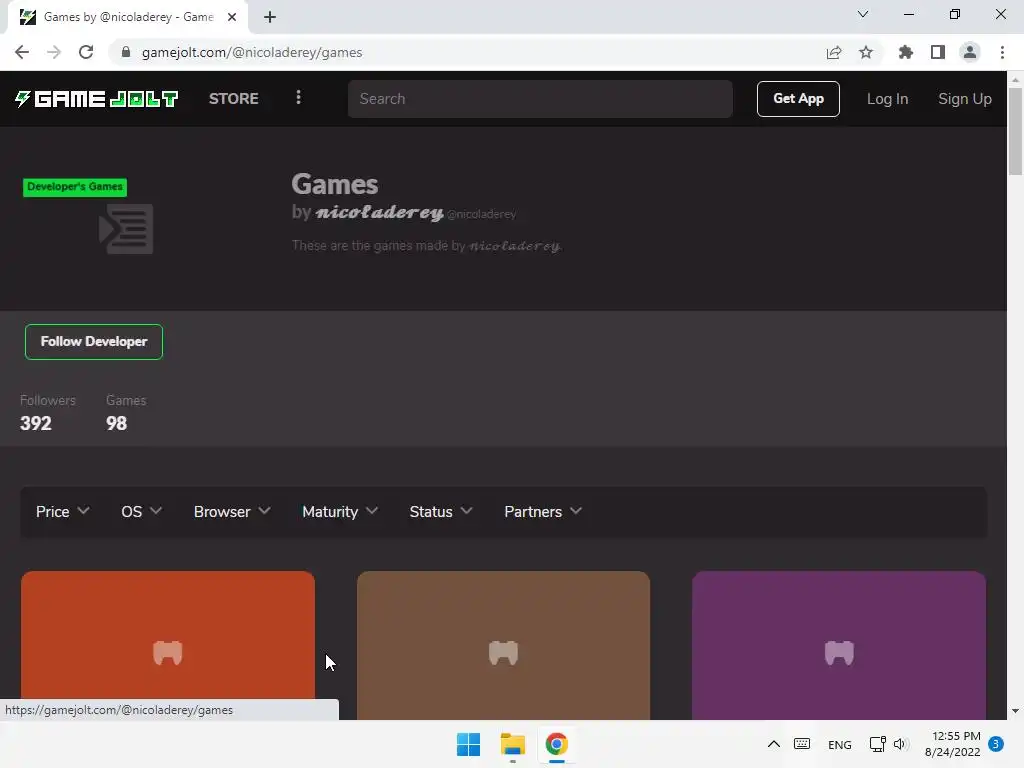The width and height of the screenshot is (1024, 768).
Task: Click the Game Jolt logo
Action: click(x=96, y=99)
